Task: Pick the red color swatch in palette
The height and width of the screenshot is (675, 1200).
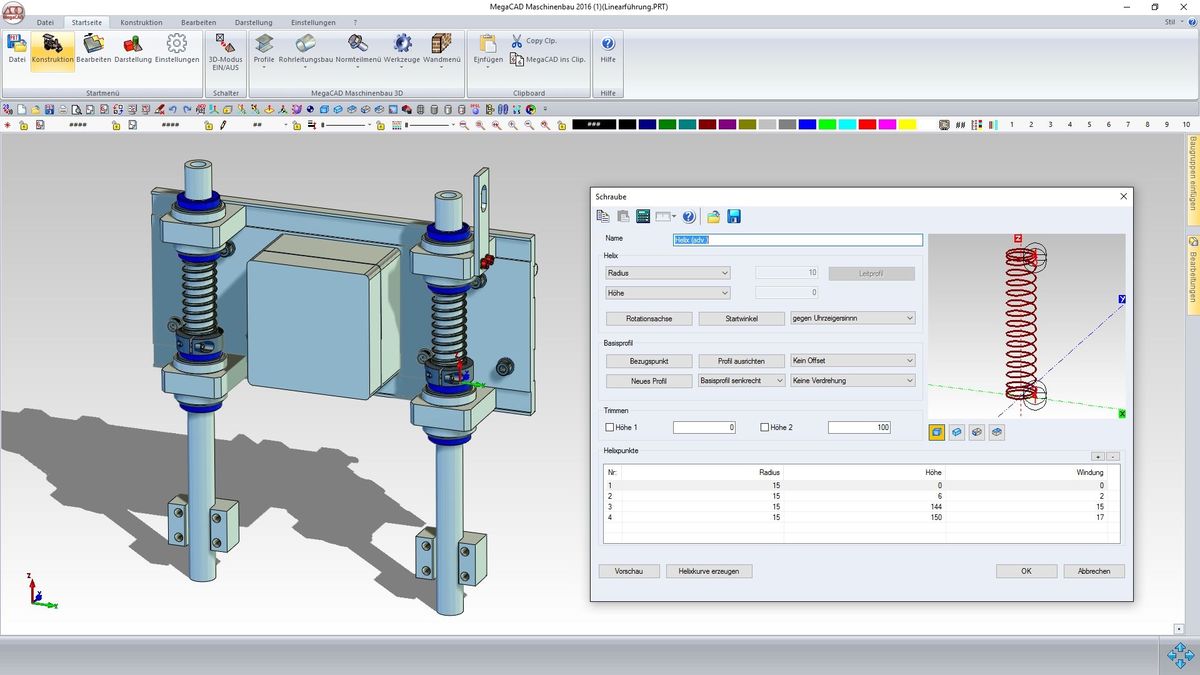Action: point(866,125)
